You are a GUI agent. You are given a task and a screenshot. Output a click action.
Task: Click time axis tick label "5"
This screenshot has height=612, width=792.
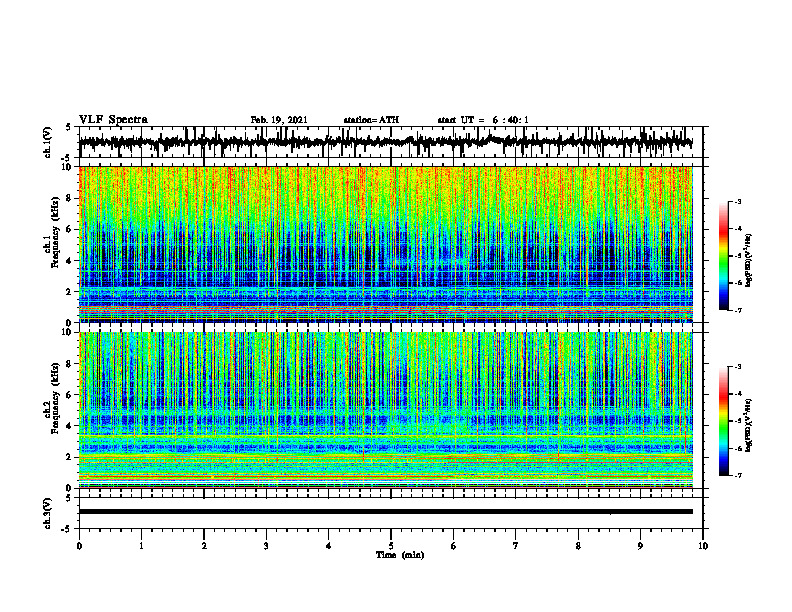(391, 546)
